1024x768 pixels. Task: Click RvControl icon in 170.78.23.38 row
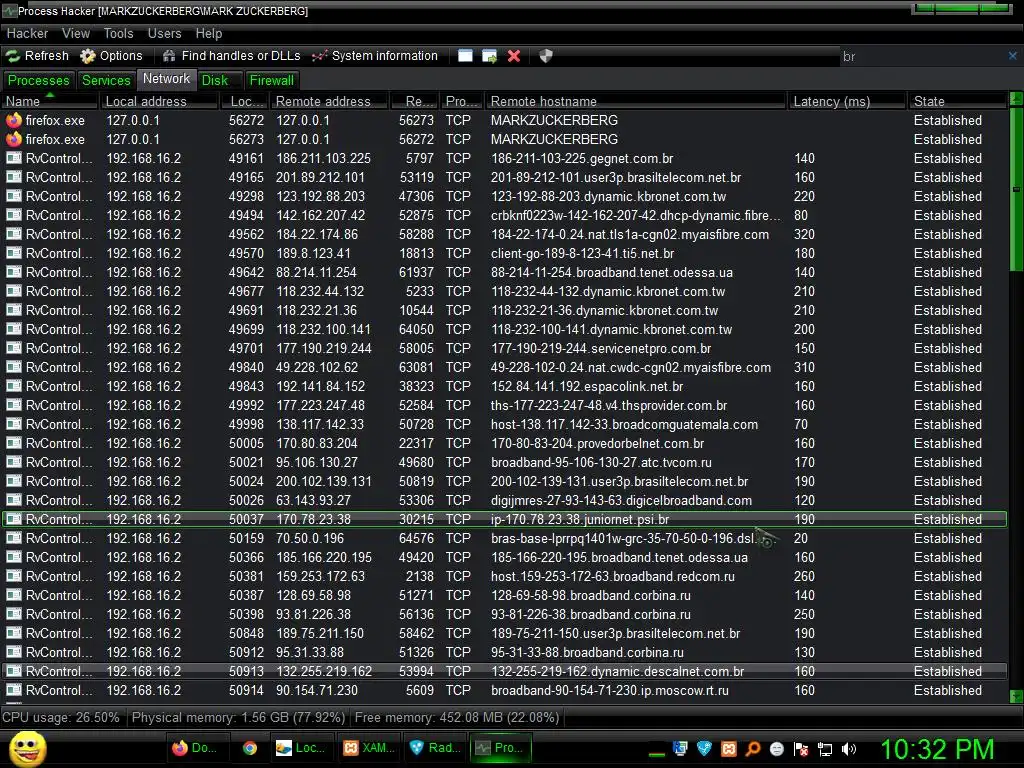pyautogui.click(x=14, y=519)
